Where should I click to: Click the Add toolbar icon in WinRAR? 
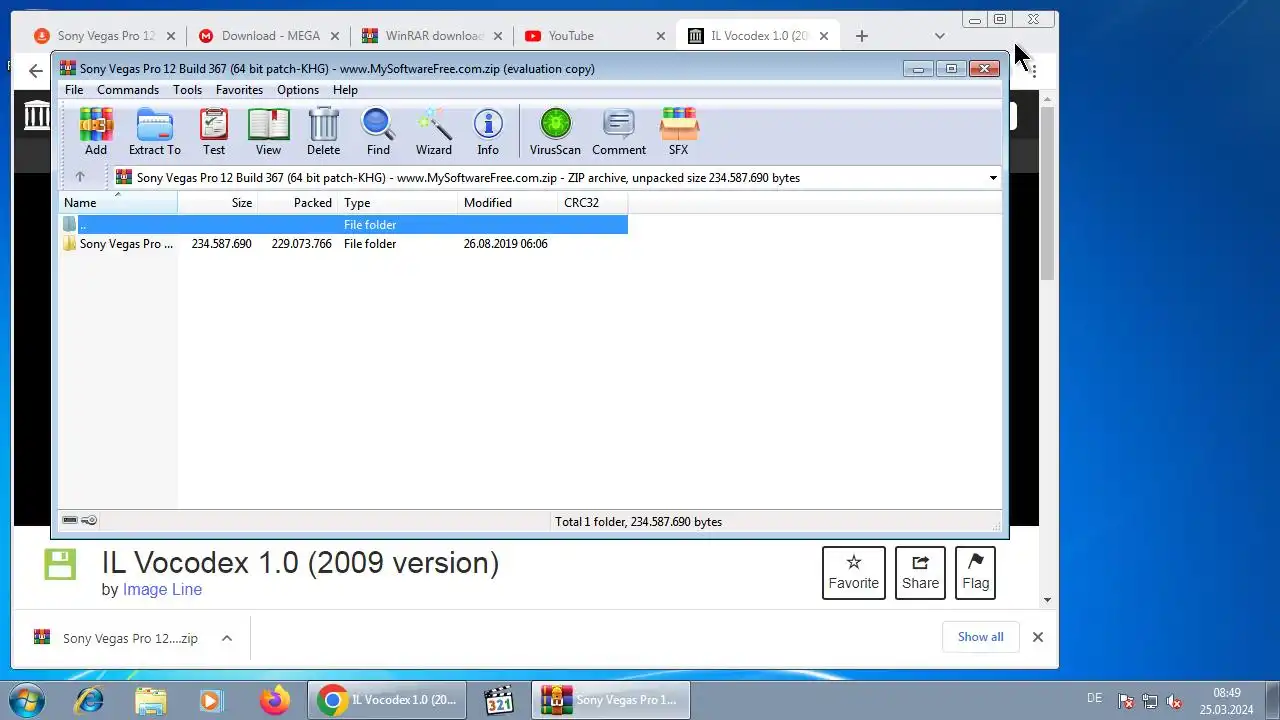[x=96, y=131]
